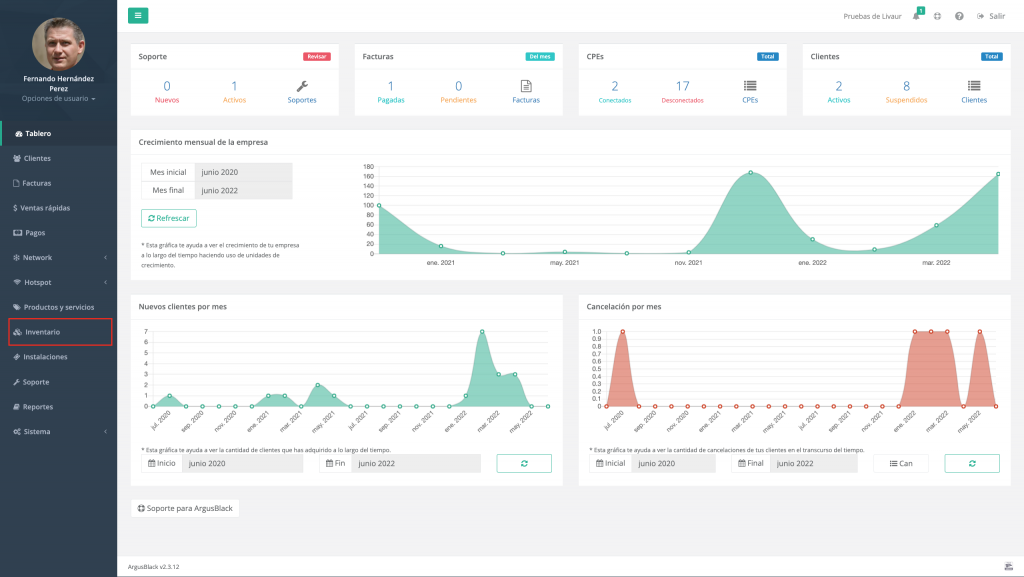Click Salir to log out
1024x577 pixels.
[991, 16]
